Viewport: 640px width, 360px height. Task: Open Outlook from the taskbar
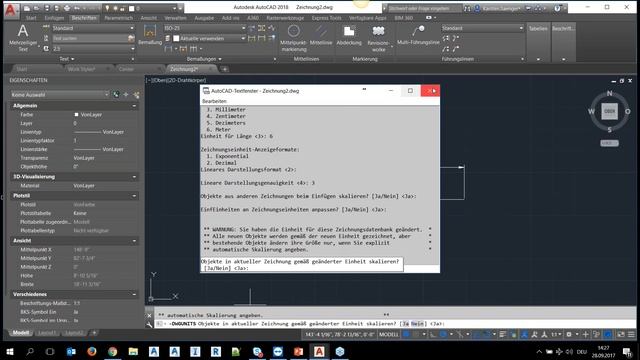tap(71, 351)
